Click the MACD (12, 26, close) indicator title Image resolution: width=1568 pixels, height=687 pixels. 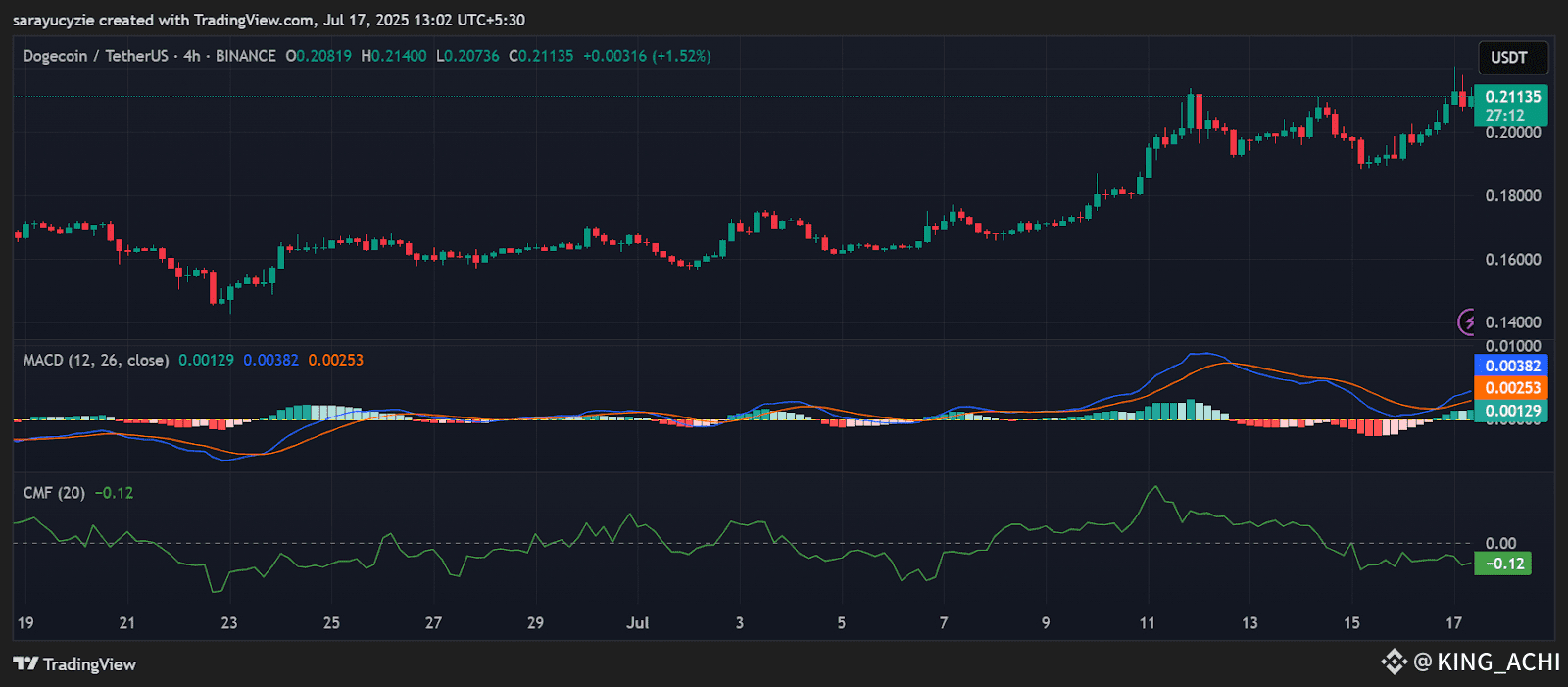[96, 360]
